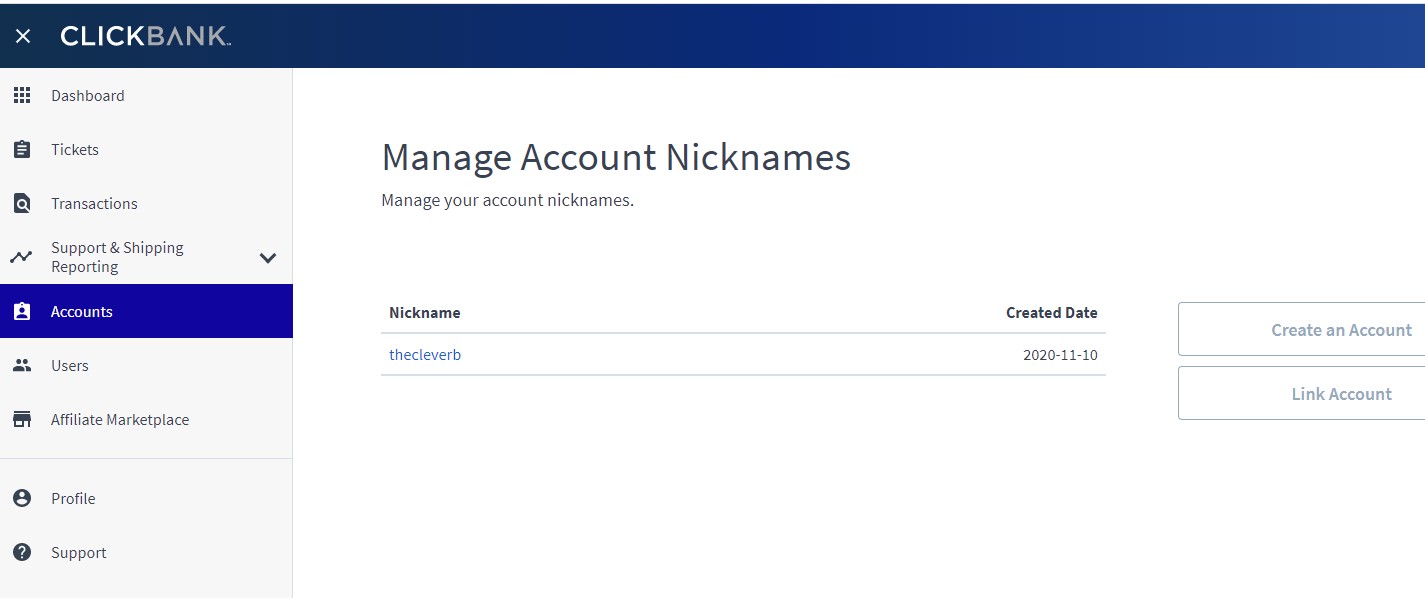Click the Transactions search-document icon
The image size is (1425, 598).
click(22, 203)
